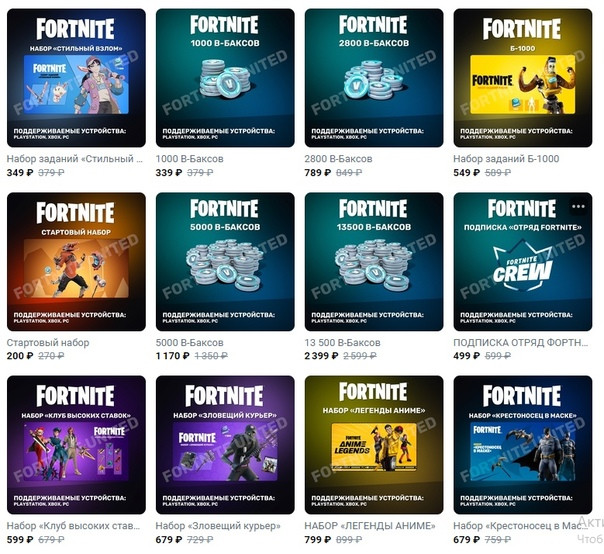
Task: Open the «Стильный взлом» product image
Action: 76,78
